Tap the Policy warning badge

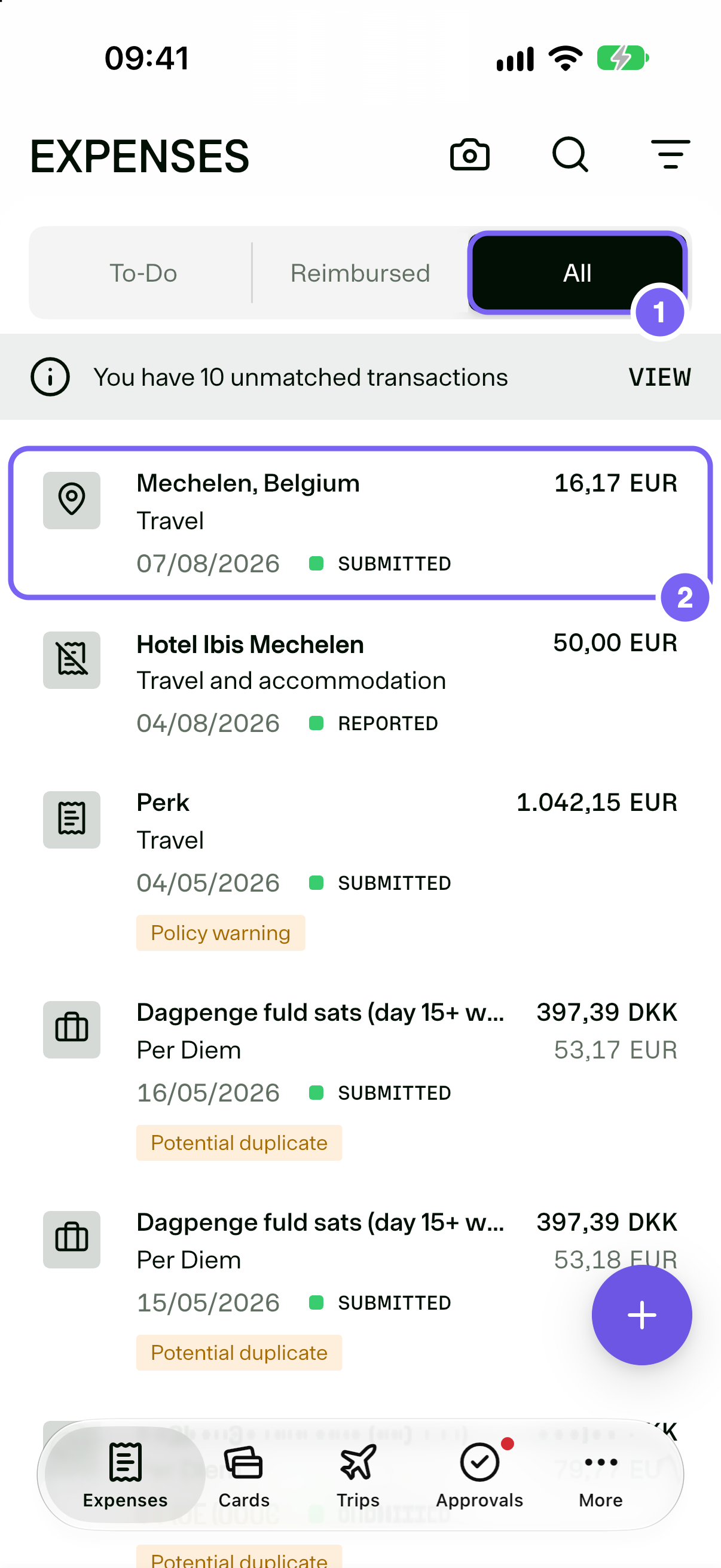[221, 932]
